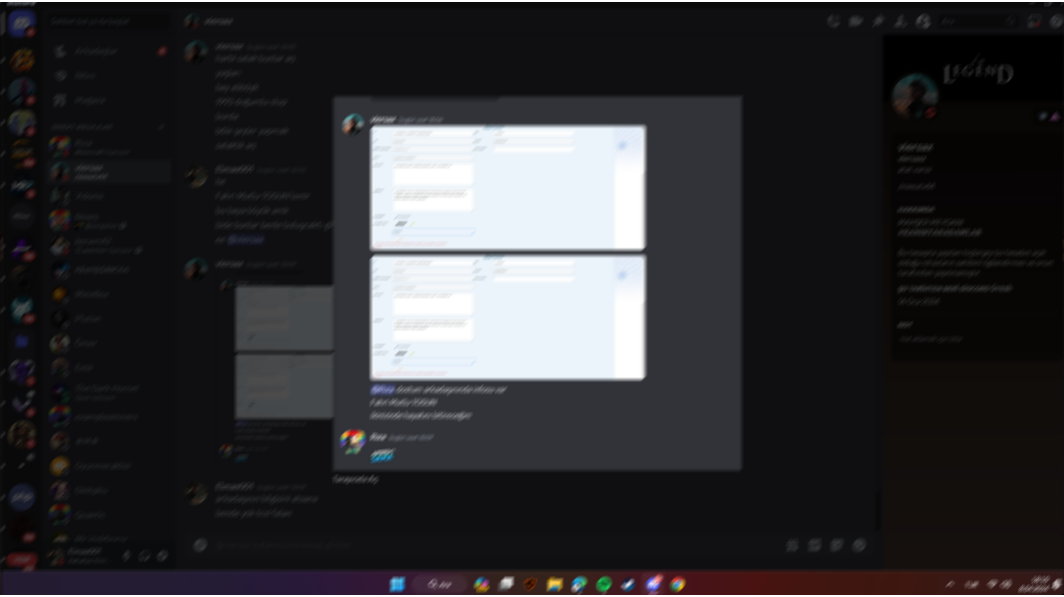Viewport: 1064px width, 597px height.
Task: Open the Discord help icon
Action: (1055, 21)
